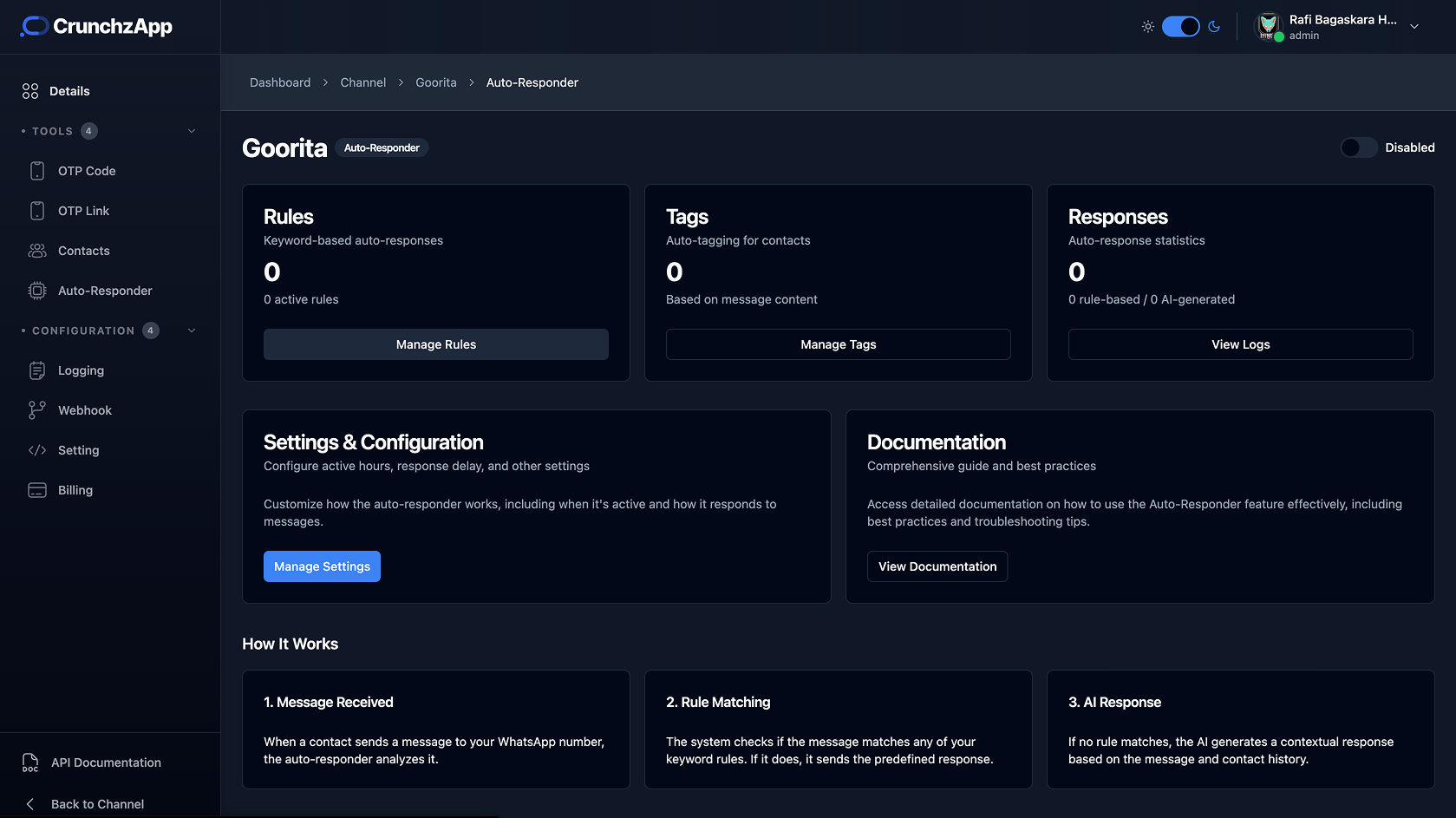Click the Manage Rules button
Viewport: 1456px width, 818px height.
click(436, 344)
